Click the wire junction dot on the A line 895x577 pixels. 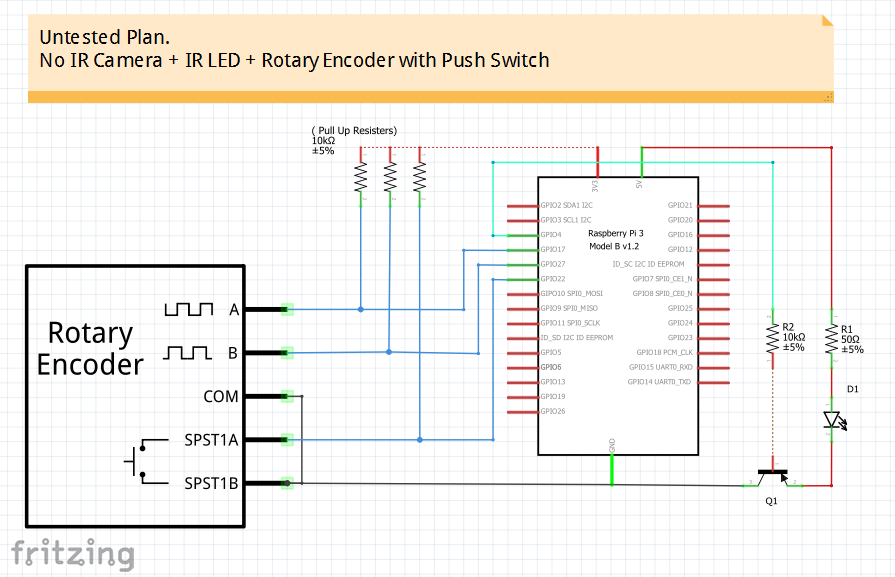pyautogui.click(x=361, y=309)
